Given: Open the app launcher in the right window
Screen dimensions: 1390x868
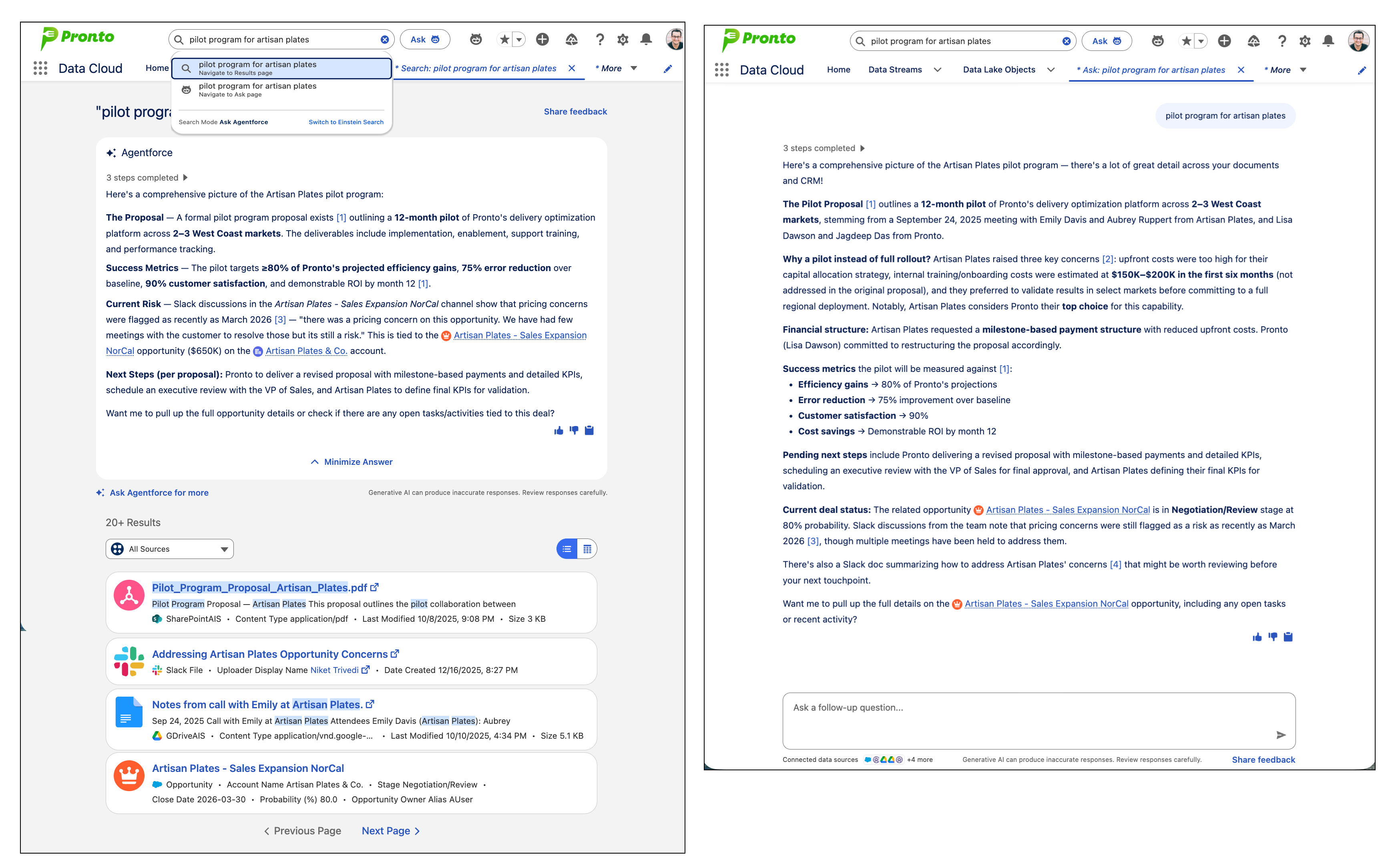Looking at the screenshot, I should (x=721, y=70).
